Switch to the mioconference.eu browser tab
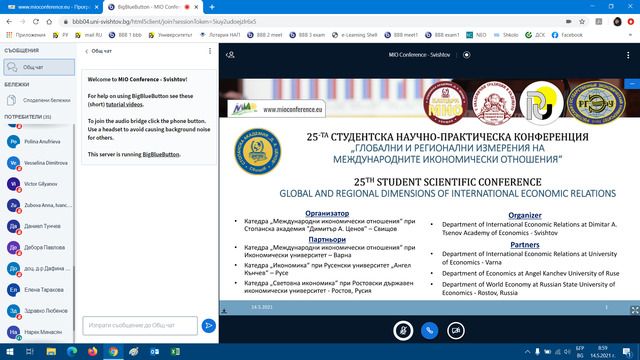 (51, 7)
